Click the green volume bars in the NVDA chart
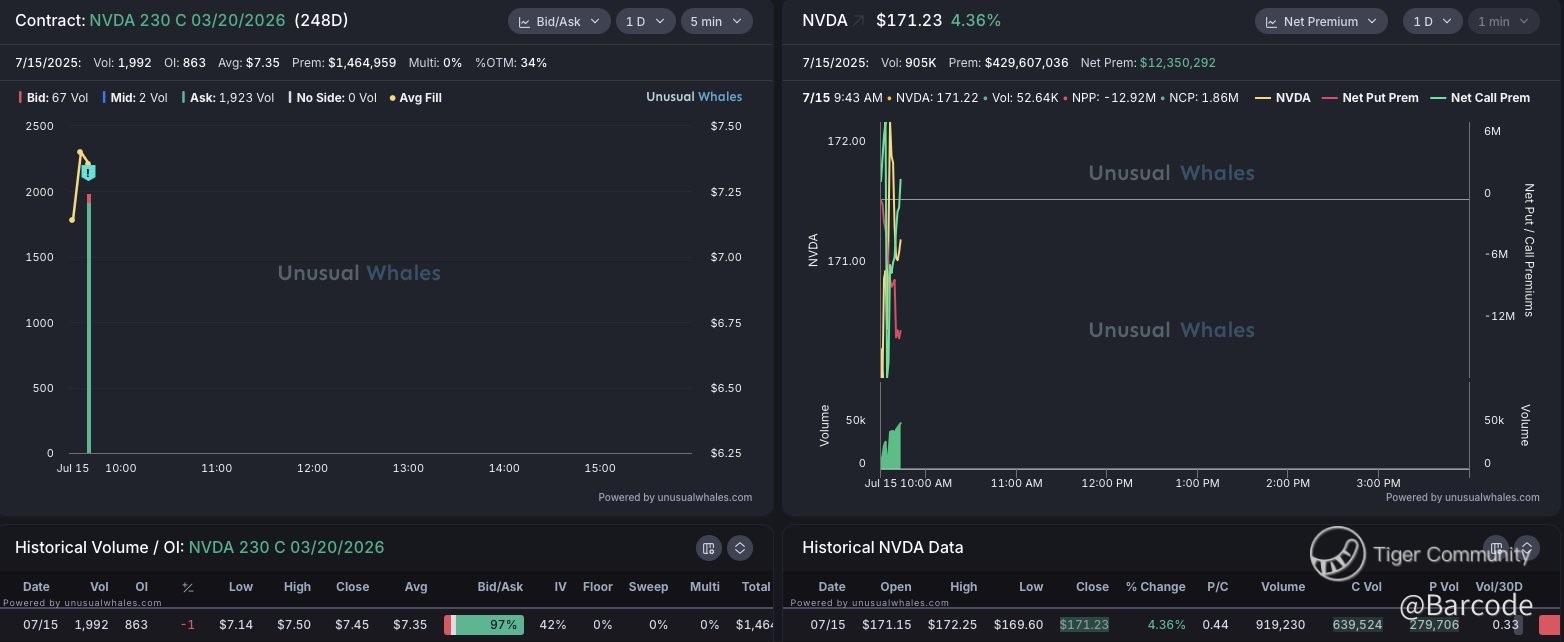 click(x=891, y=447)
